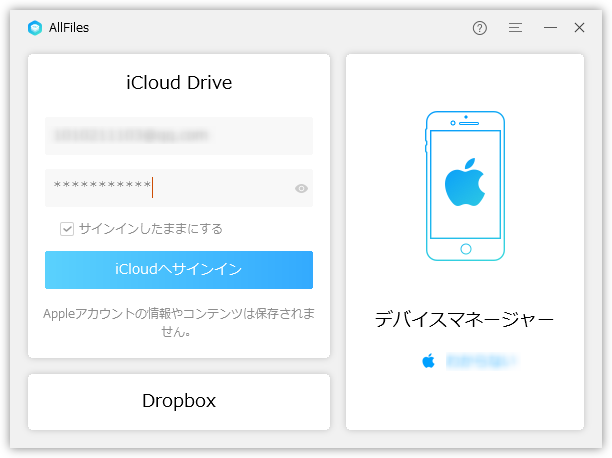
Task: Open デバイスマネージャー heading
Action: [464, 319]
